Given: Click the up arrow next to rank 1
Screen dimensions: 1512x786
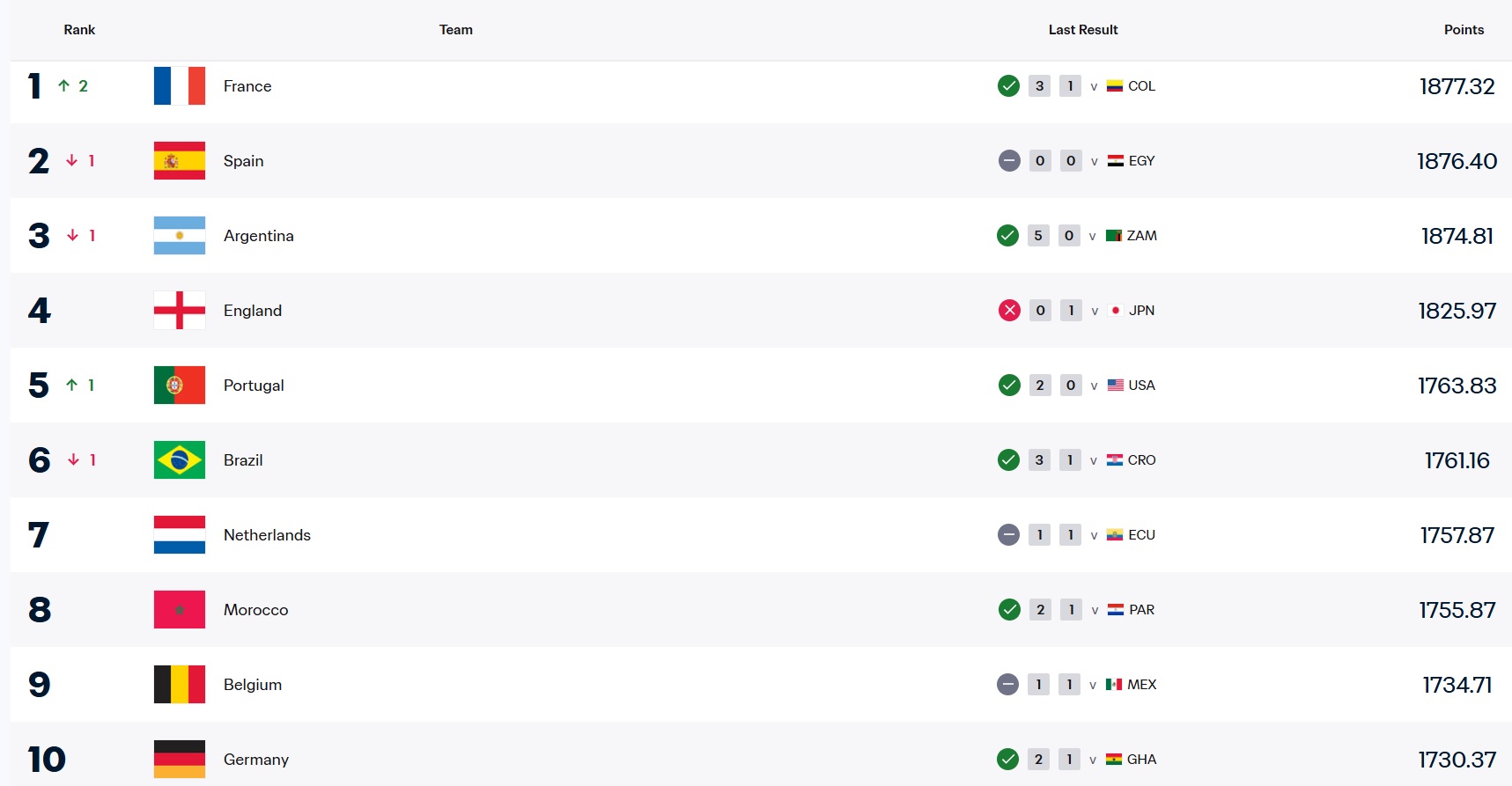Looking at the screenshot, I should pyautogui.click(x=63, y=86).
